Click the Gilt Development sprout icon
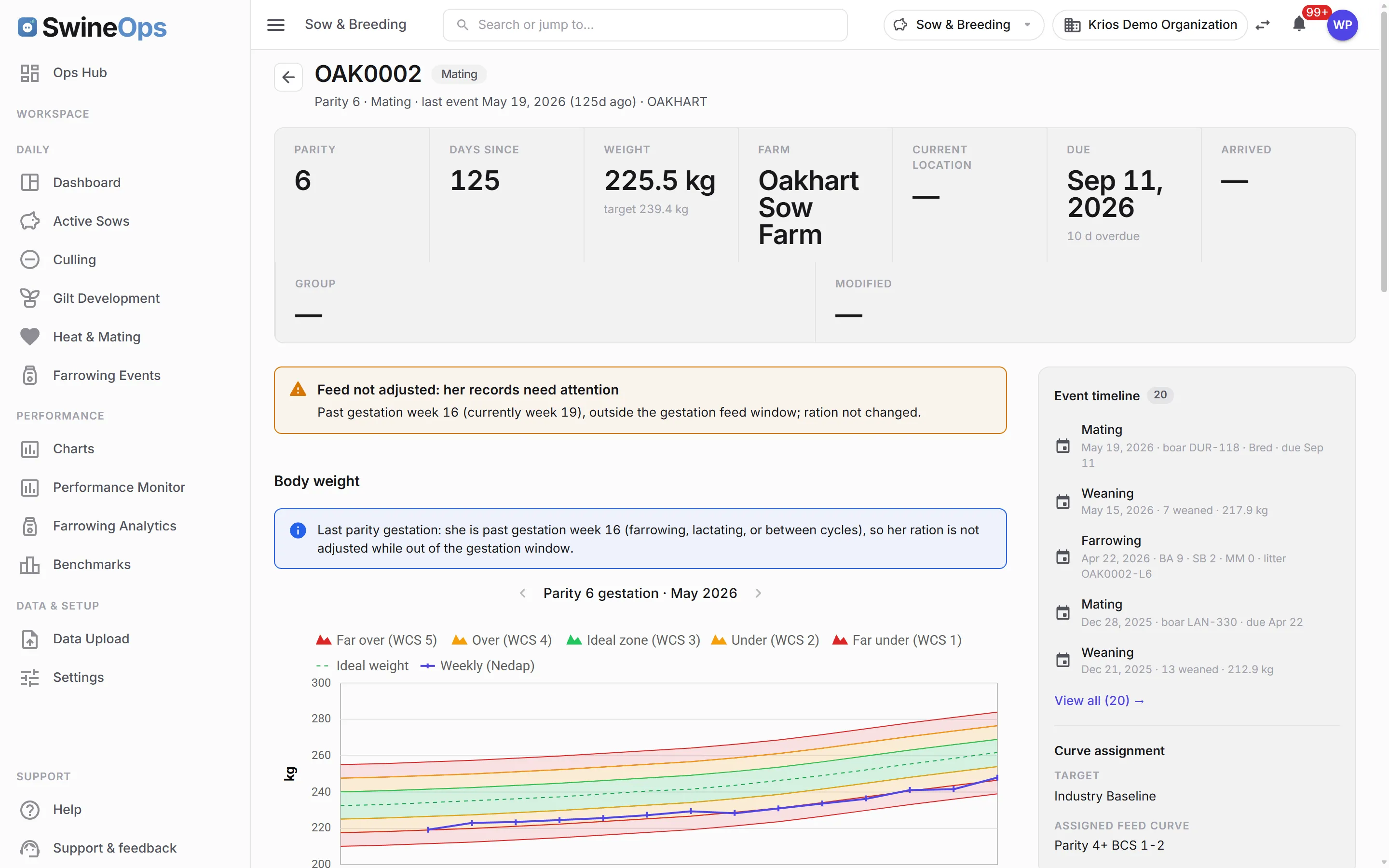 30,298
